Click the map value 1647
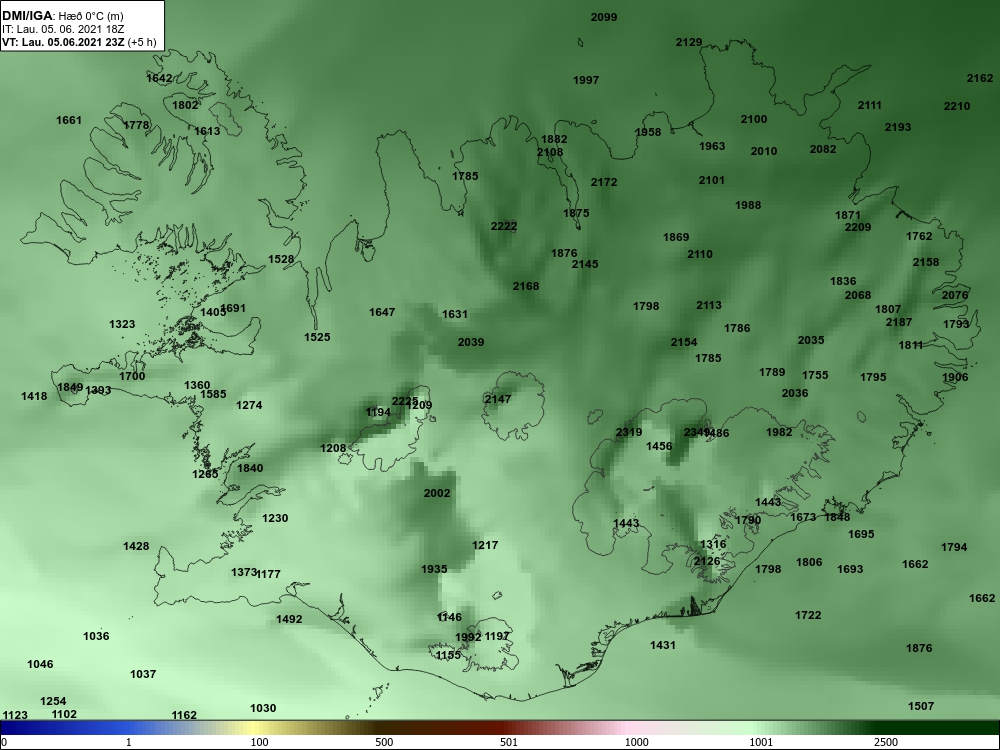The width and height of the screenshot is (1000, 750). tap(382, 312)
